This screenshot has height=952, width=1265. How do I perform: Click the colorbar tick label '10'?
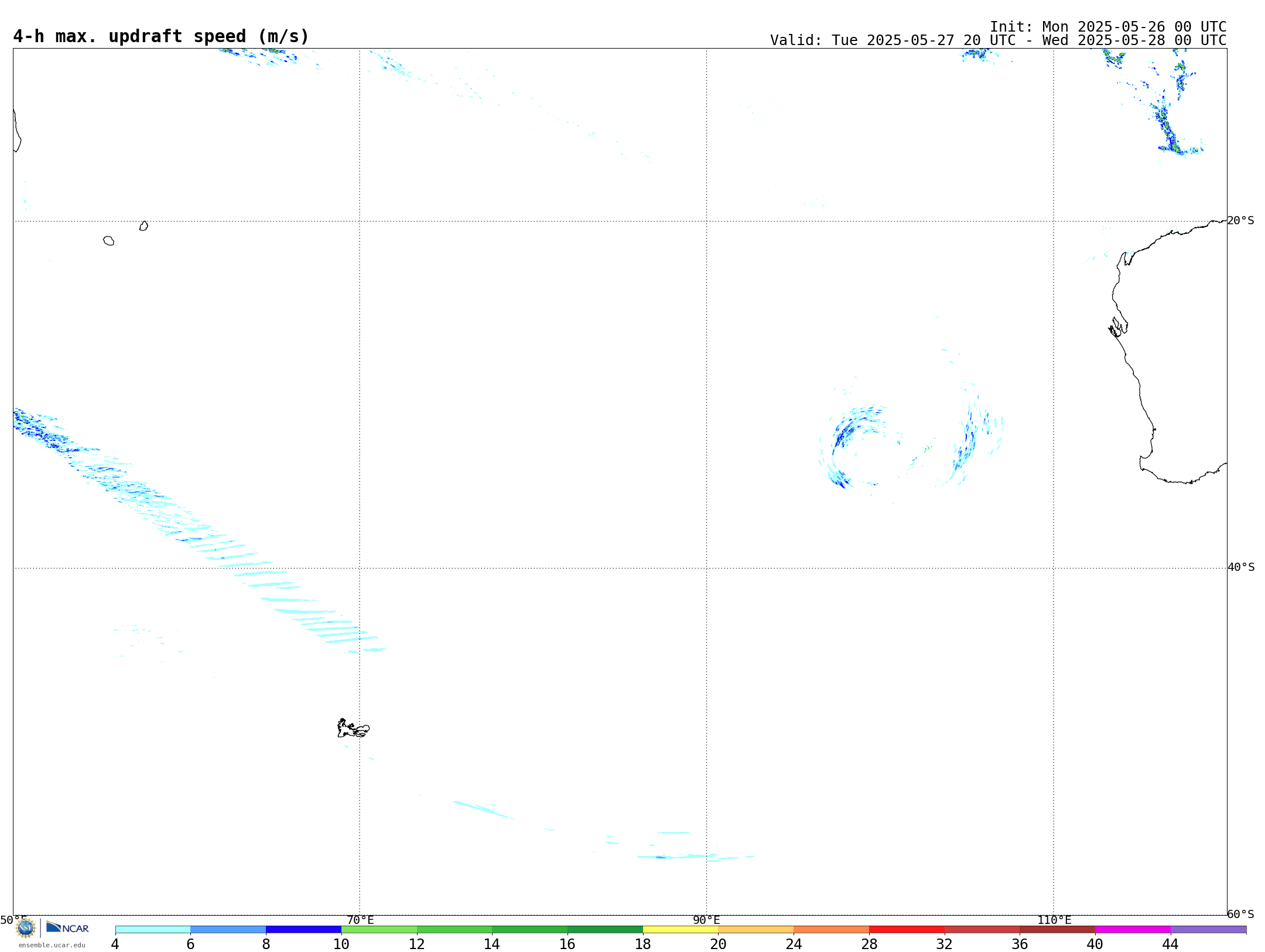tap(341, 944)
